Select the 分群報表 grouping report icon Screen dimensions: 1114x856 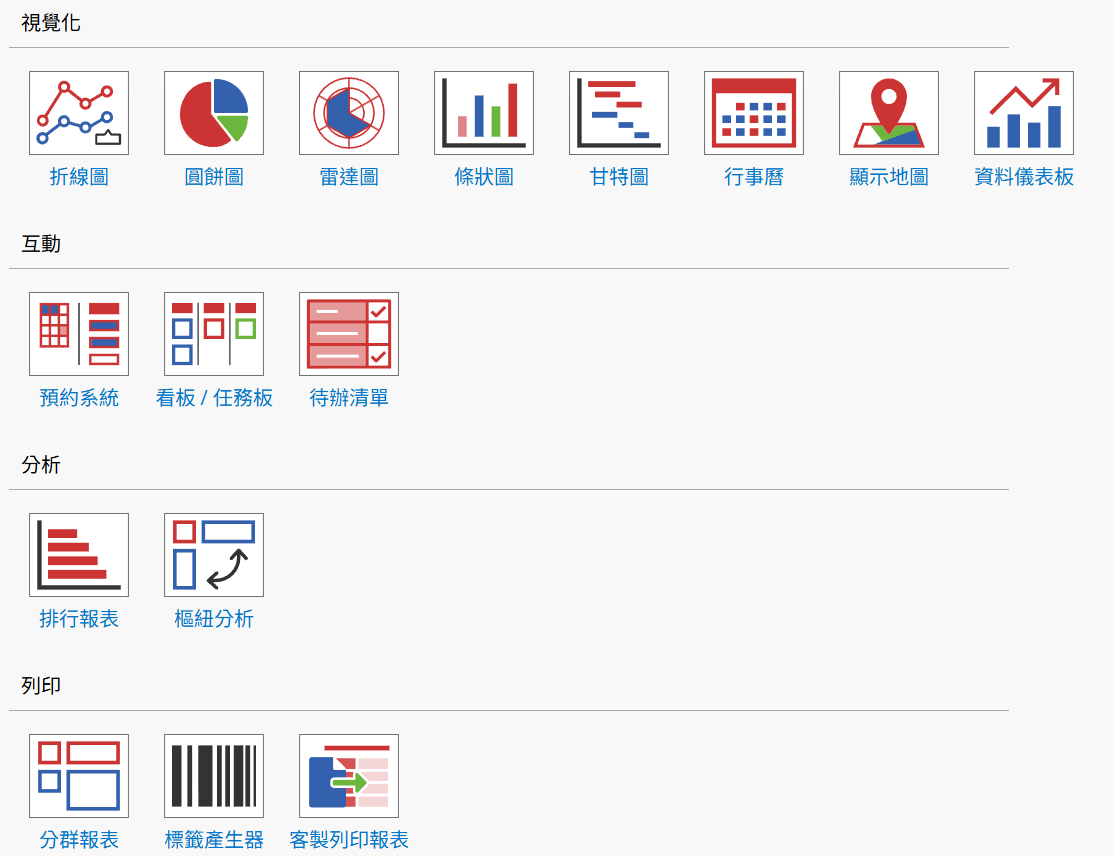coord(79,776)
